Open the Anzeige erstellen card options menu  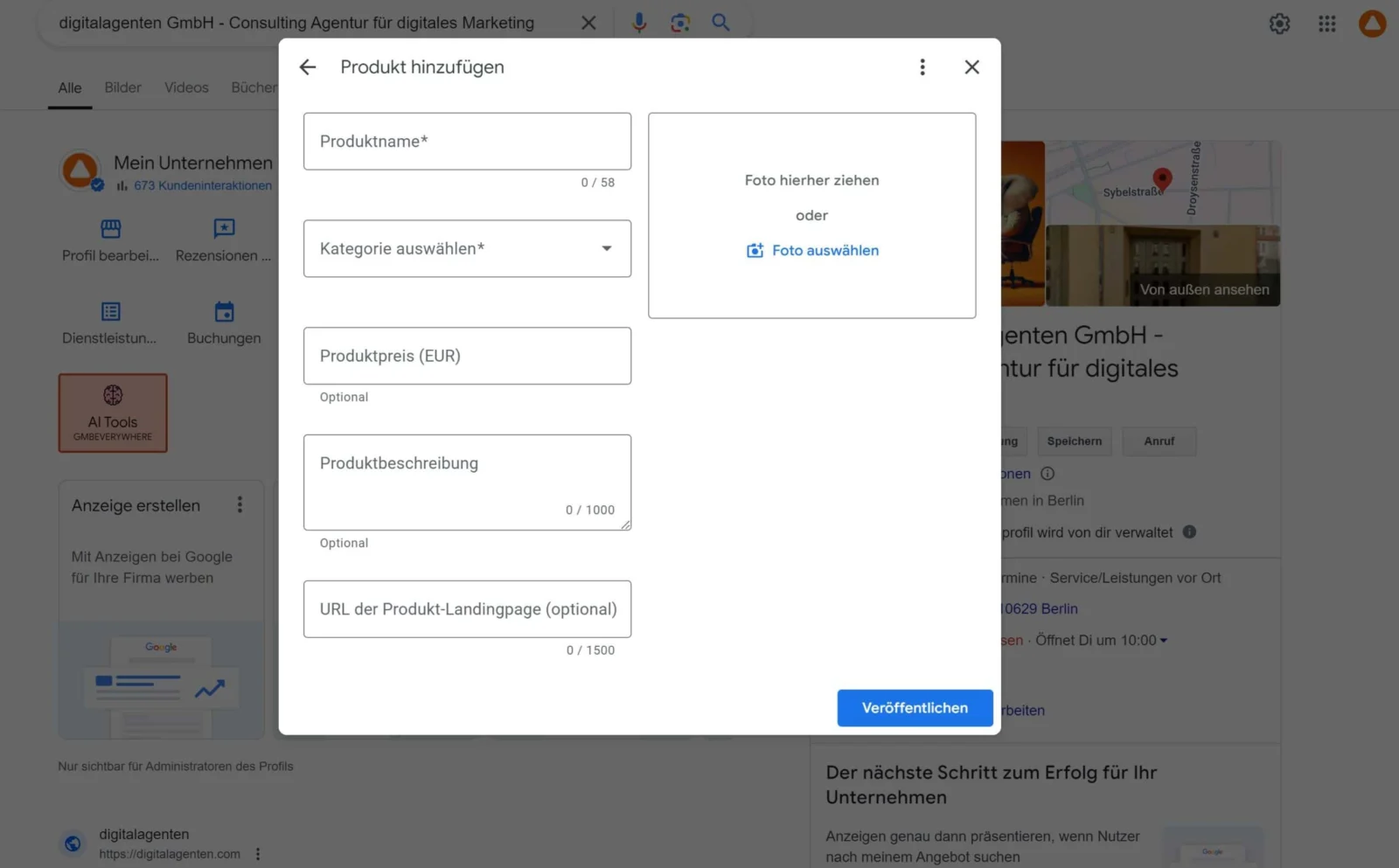coord(240,505)
